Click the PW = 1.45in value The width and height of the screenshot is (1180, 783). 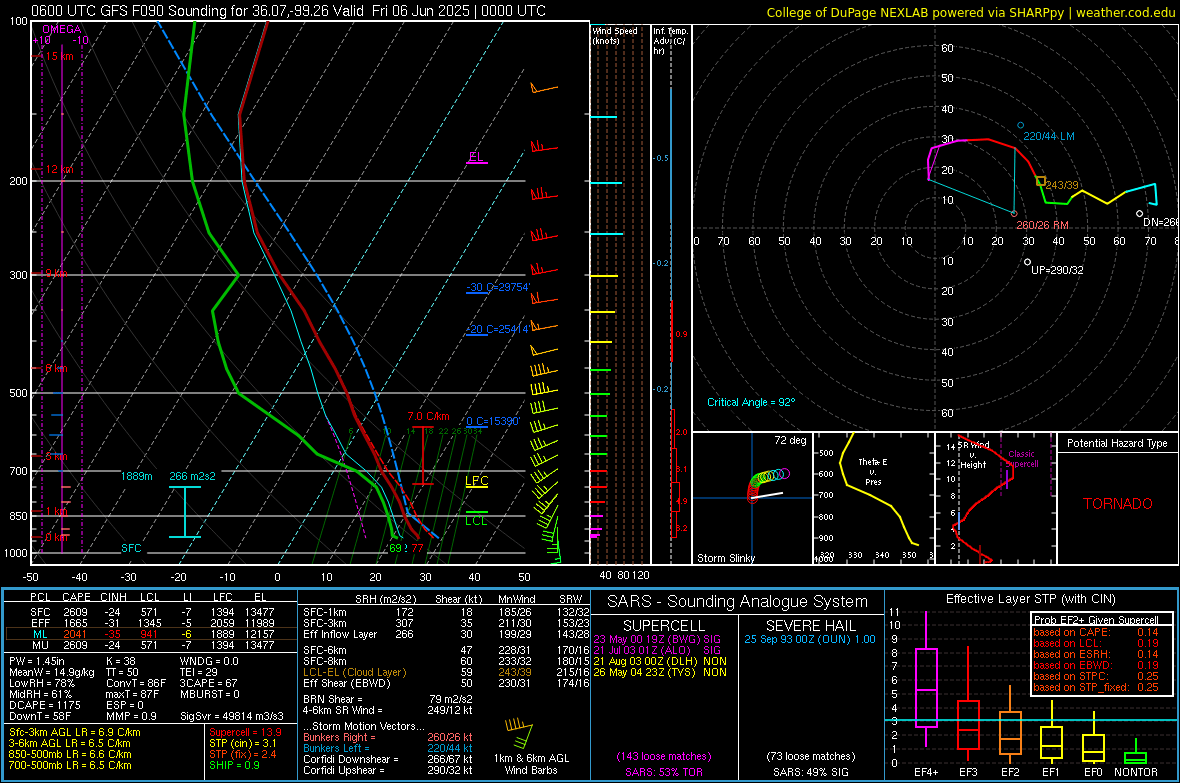[40, 661]
